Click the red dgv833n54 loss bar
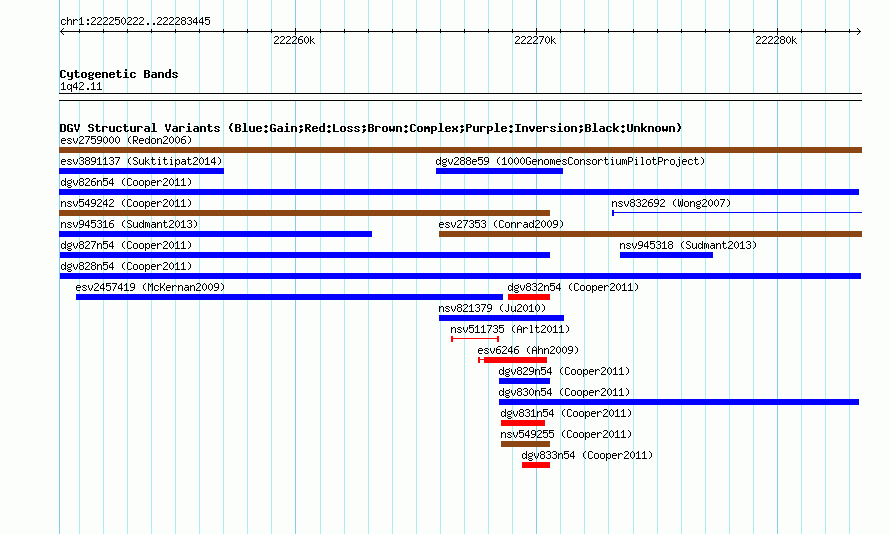Viewport: 890px width, 534px height. [536, 465]
